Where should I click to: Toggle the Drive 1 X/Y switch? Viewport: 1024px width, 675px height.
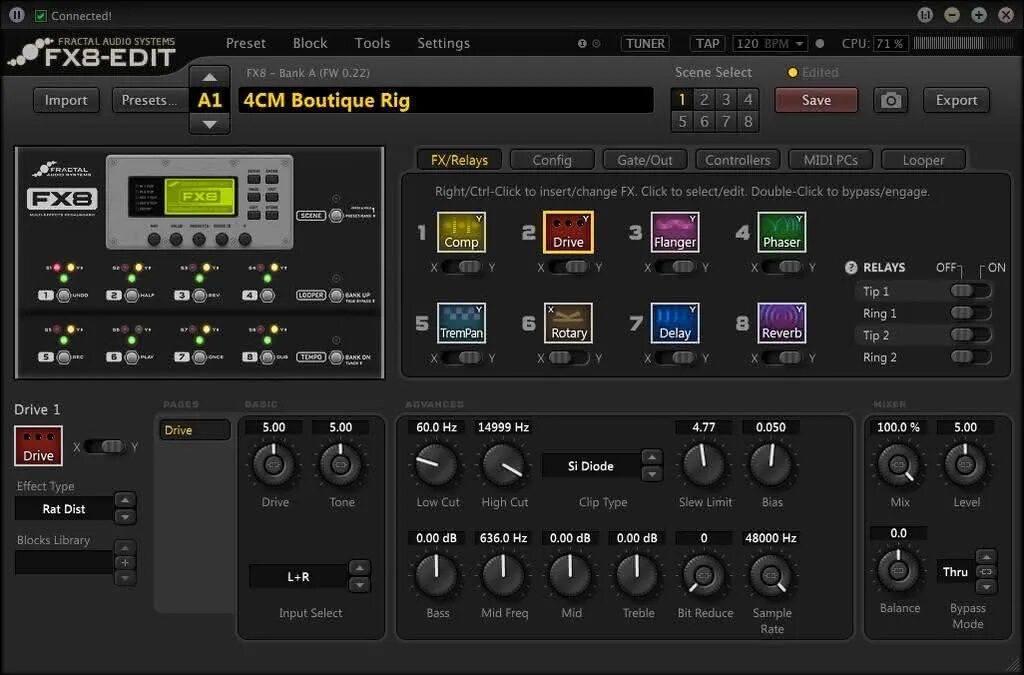(x=104, y=447)
